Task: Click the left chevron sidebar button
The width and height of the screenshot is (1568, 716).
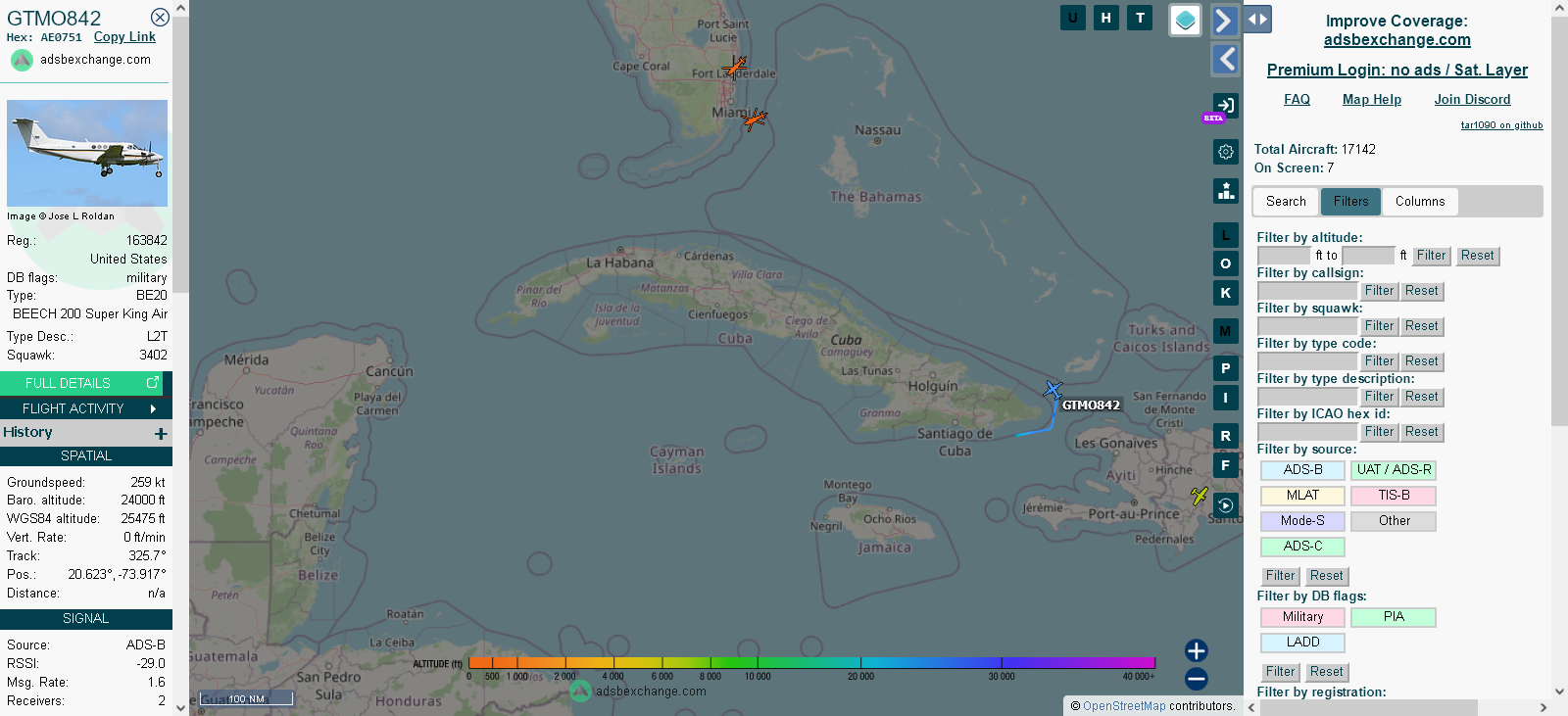Action: 1225,60
